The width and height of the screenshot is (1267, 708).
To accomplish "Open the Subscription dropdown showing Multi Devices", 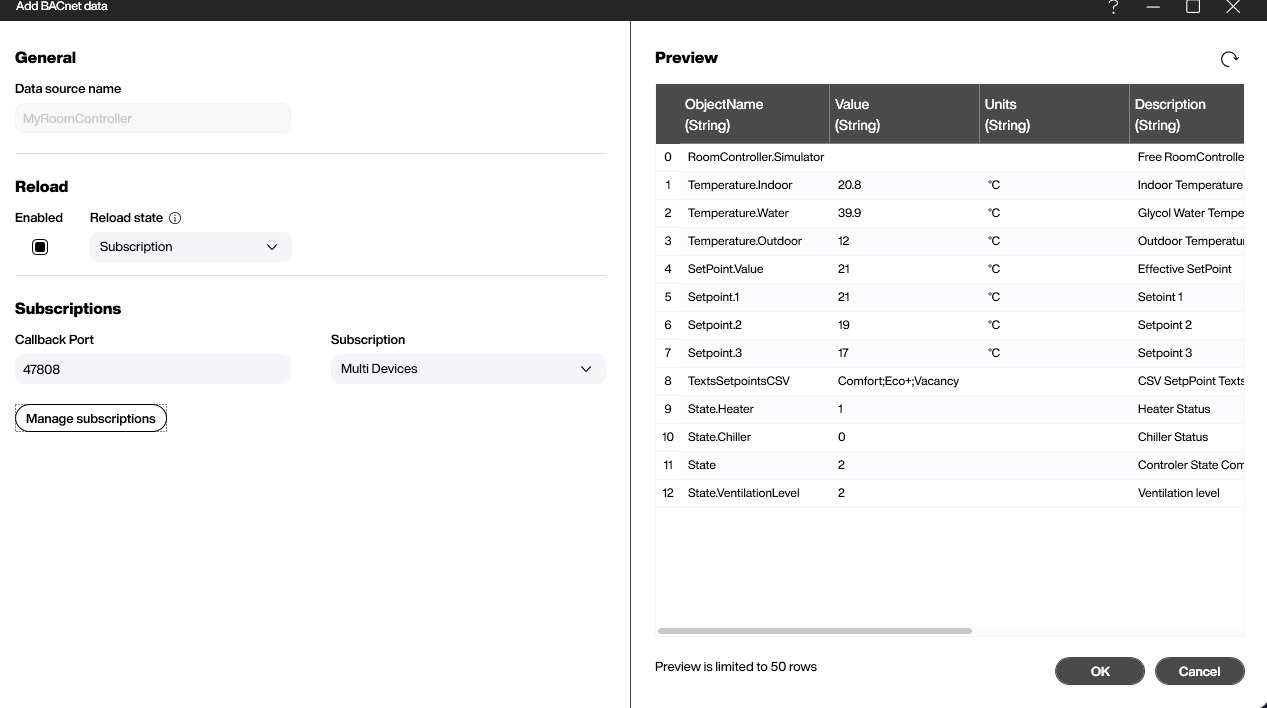I will 467,368.
